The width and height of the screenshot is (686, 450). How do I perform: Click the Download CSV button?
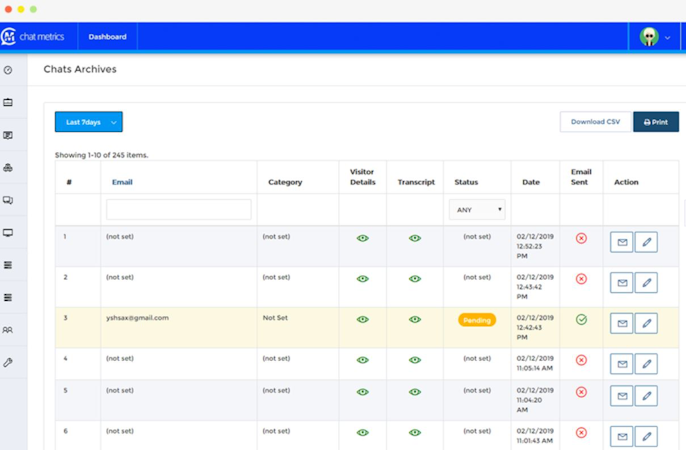595,122
